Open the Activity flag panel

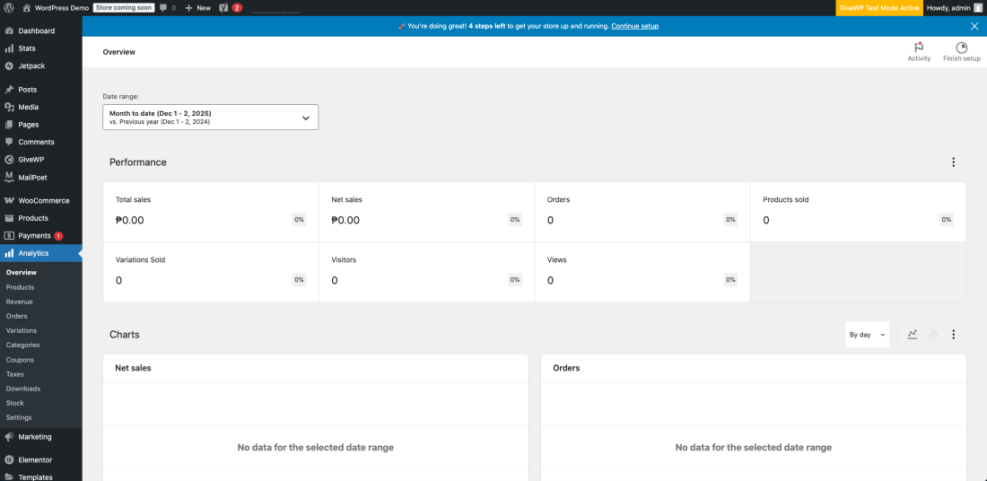point(918,52)
